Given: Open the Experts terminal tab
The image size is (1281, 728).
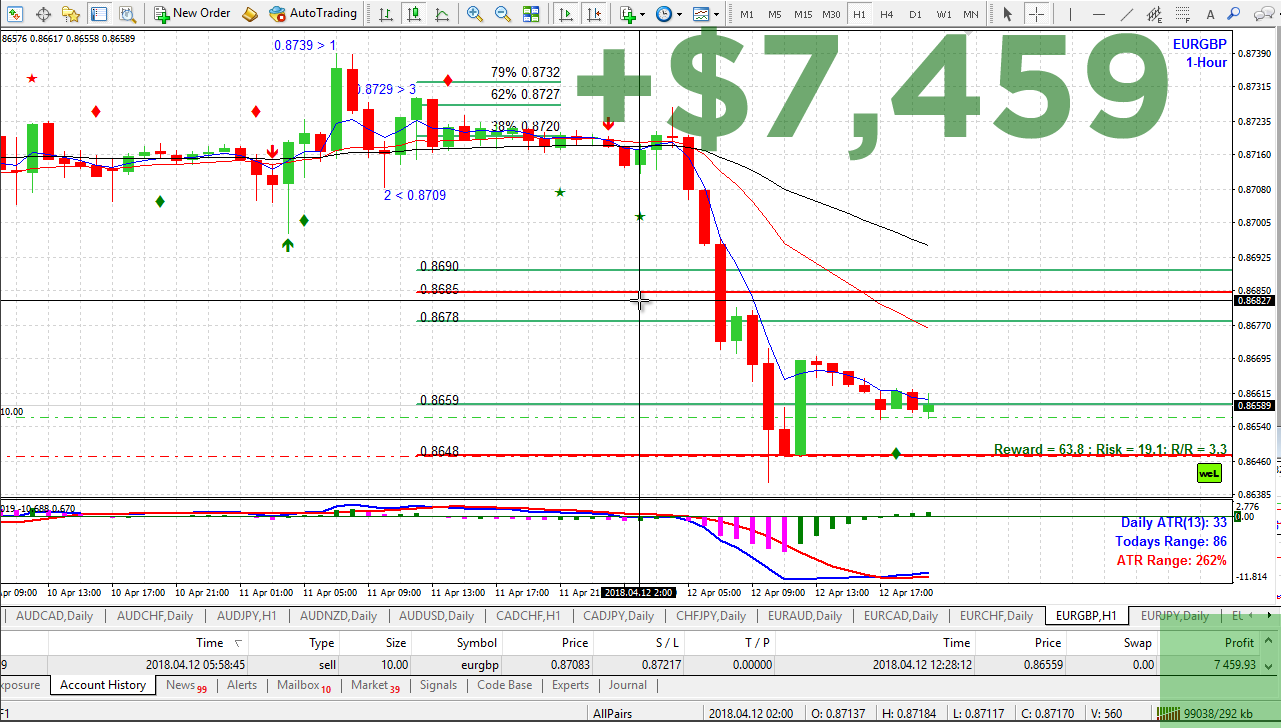Looking at the screenshot, I should pos(570,685).
